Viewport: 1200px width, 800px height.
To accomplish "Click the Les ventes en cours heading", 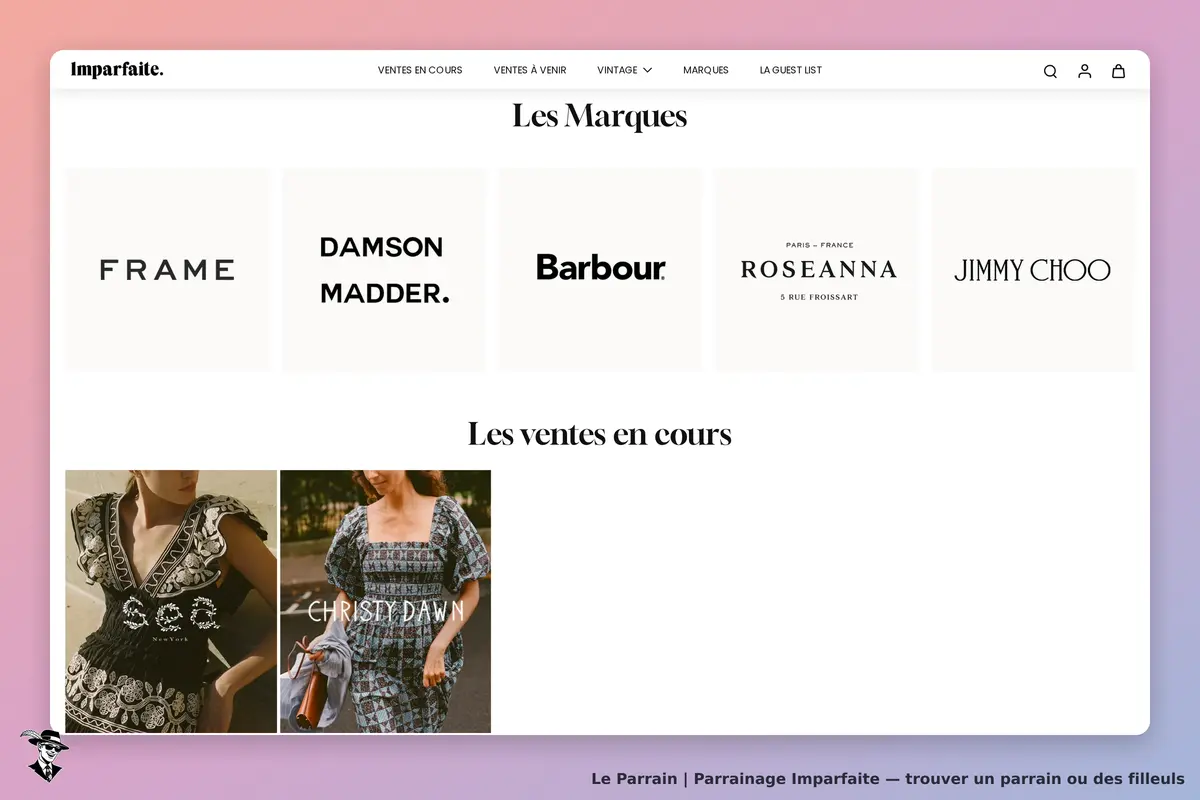I will (x=600, y=434).
